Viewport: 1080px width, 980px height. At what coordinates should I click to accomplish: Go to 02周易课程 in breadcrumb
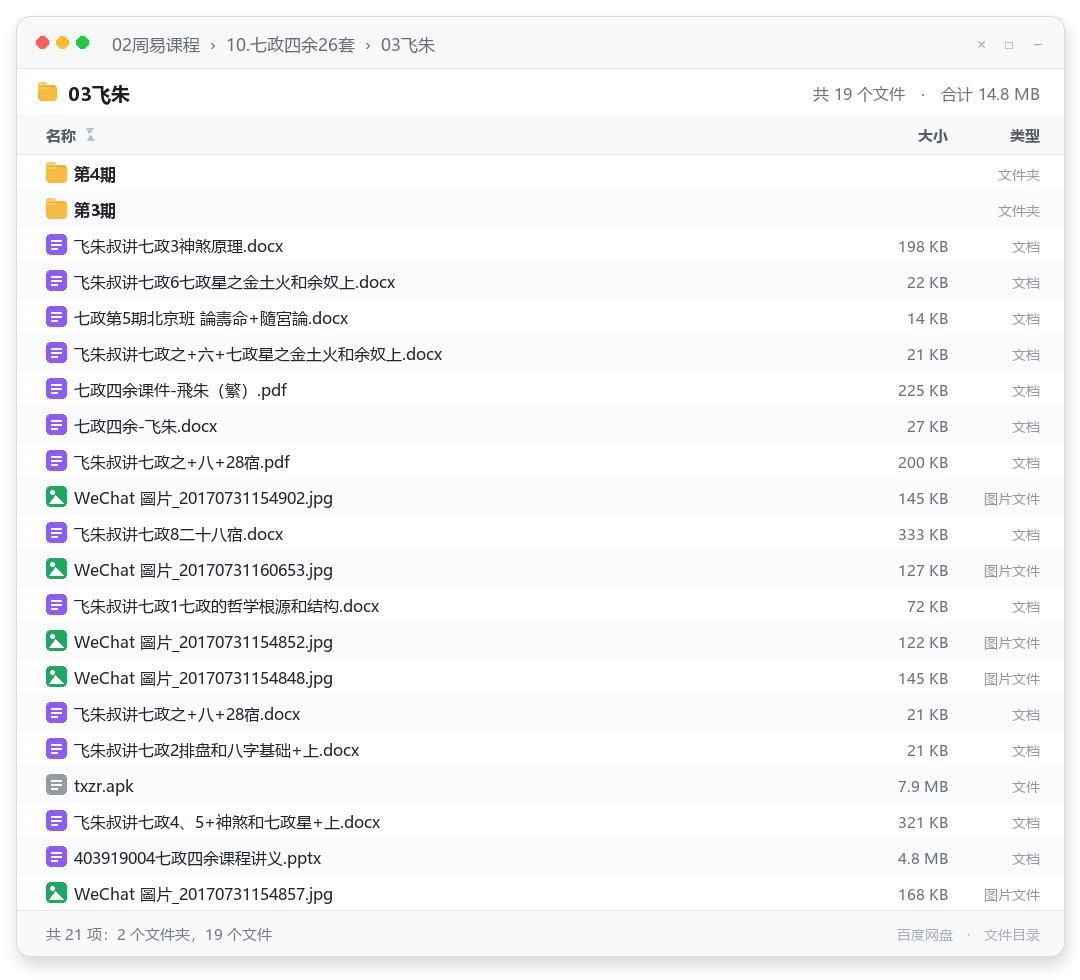156,45
